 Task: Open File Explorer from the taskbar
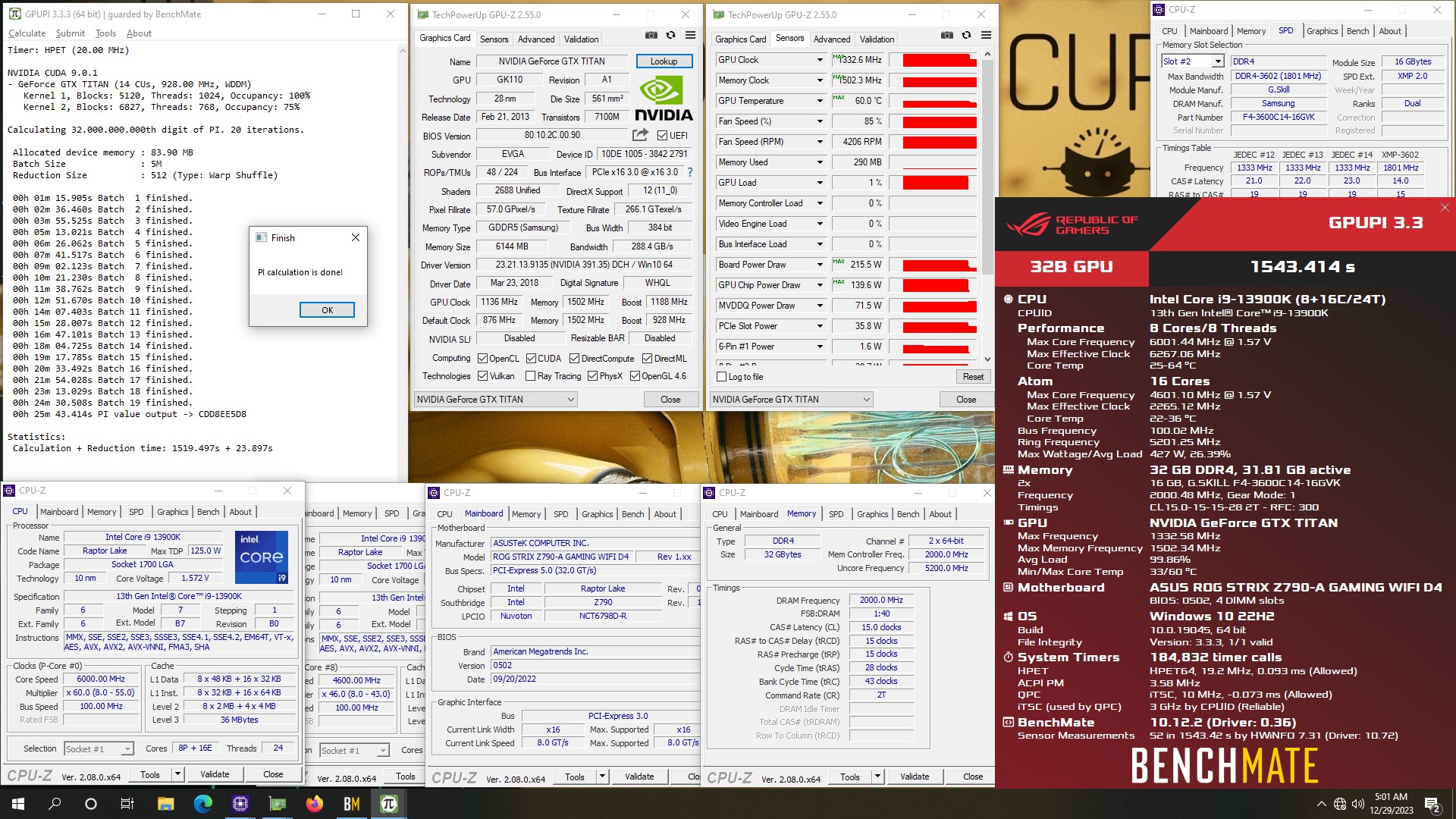[x=165, y=804]
